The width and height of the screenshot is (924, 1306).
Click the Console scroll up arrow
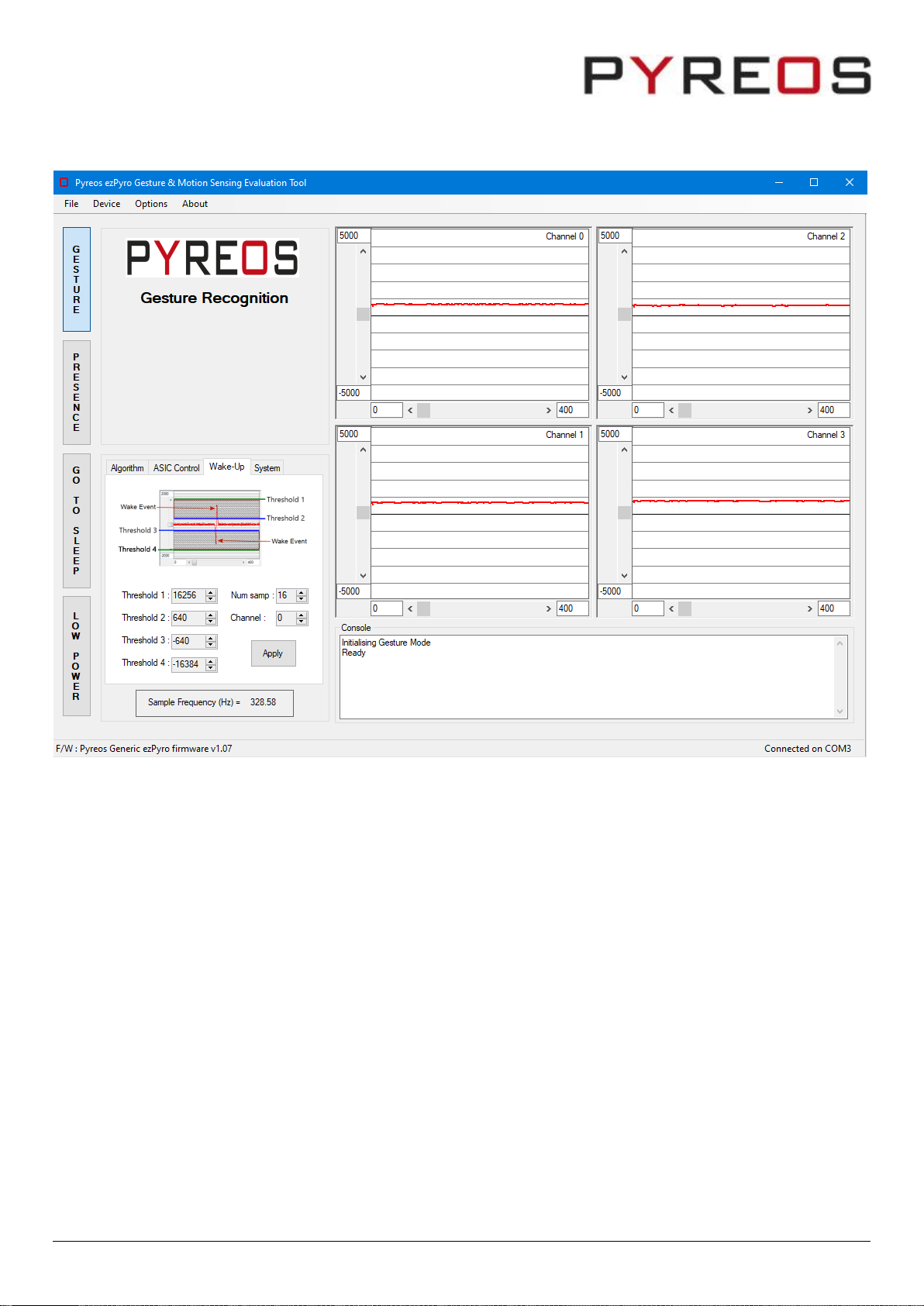pyautogui.click(x=840, y=643)
